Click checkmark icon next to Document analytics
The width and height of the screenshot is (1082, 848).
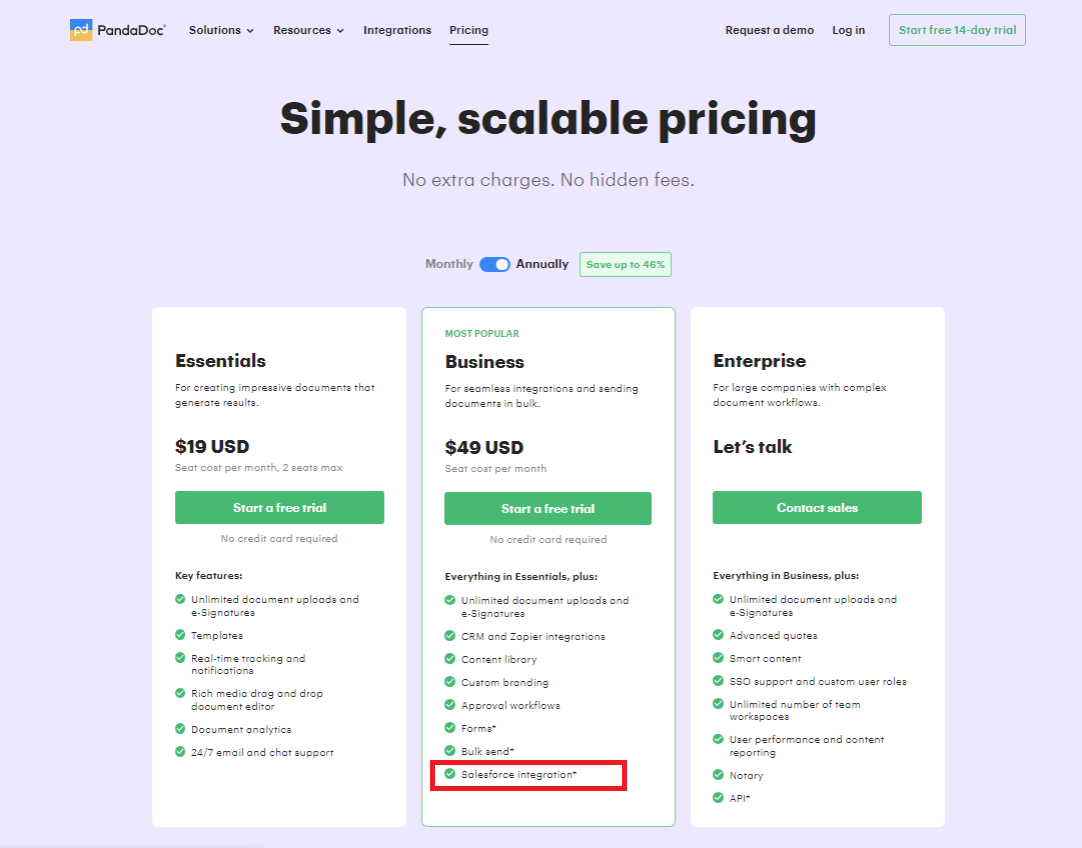180,729
